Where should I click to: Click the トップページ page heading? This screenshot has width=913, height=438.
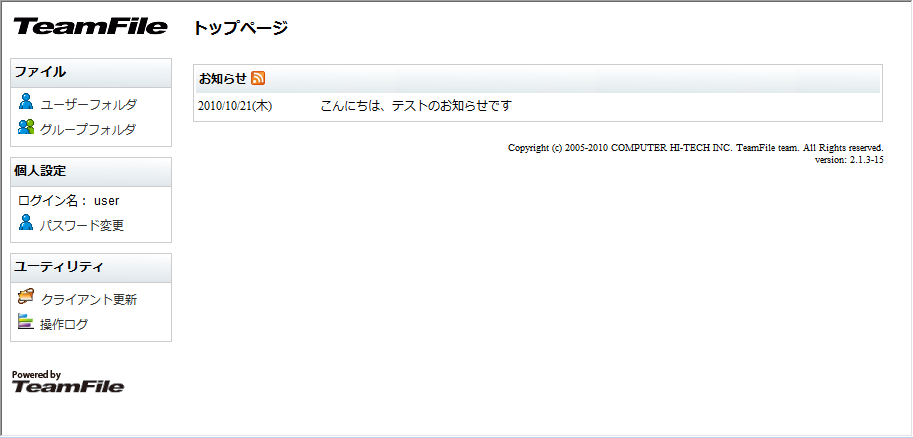241,28
